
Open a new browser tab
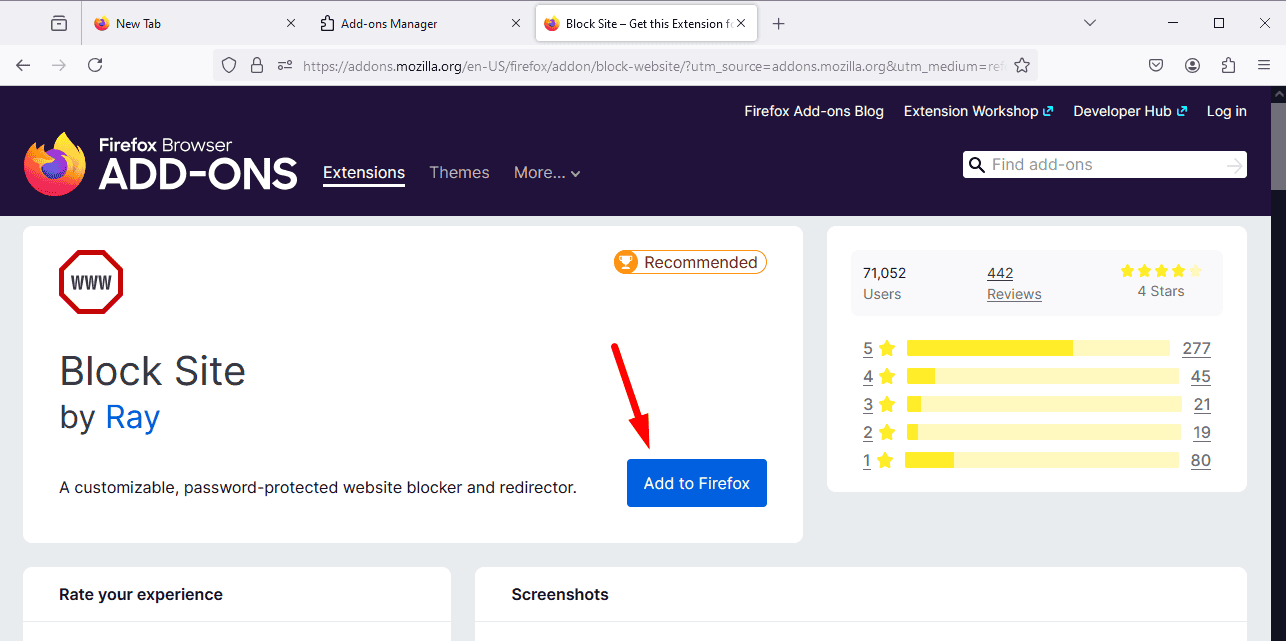(779, 23)
